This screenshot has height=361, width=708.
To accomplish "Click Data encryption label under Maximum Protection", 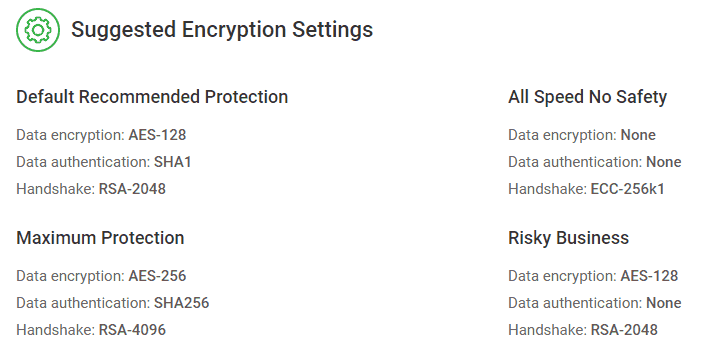I will tap(70, 276).
